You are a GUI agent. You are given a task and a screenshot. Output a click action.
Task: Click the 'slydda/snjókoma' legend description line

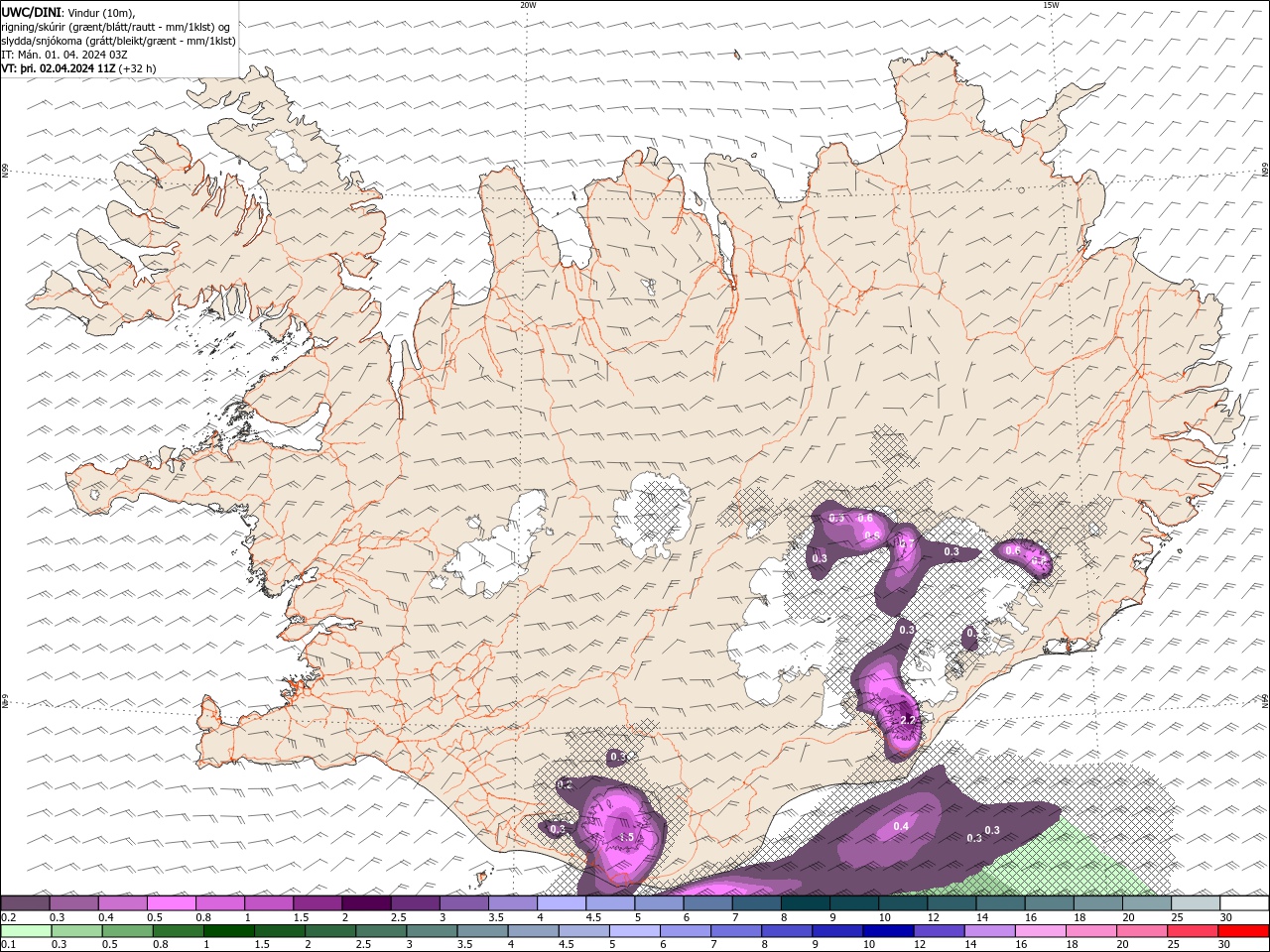[118, 41]
